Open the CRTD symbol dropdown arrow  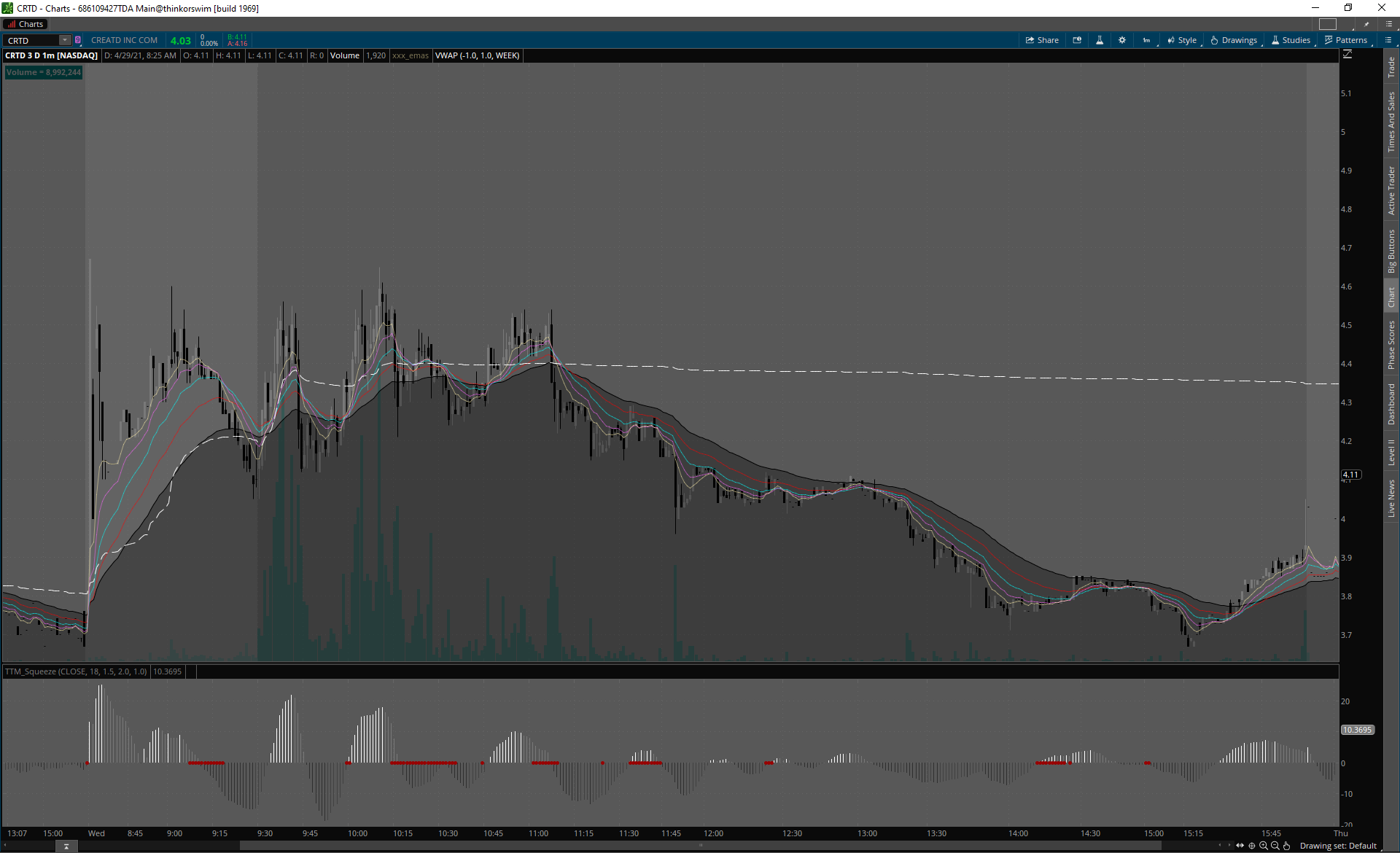65,40
